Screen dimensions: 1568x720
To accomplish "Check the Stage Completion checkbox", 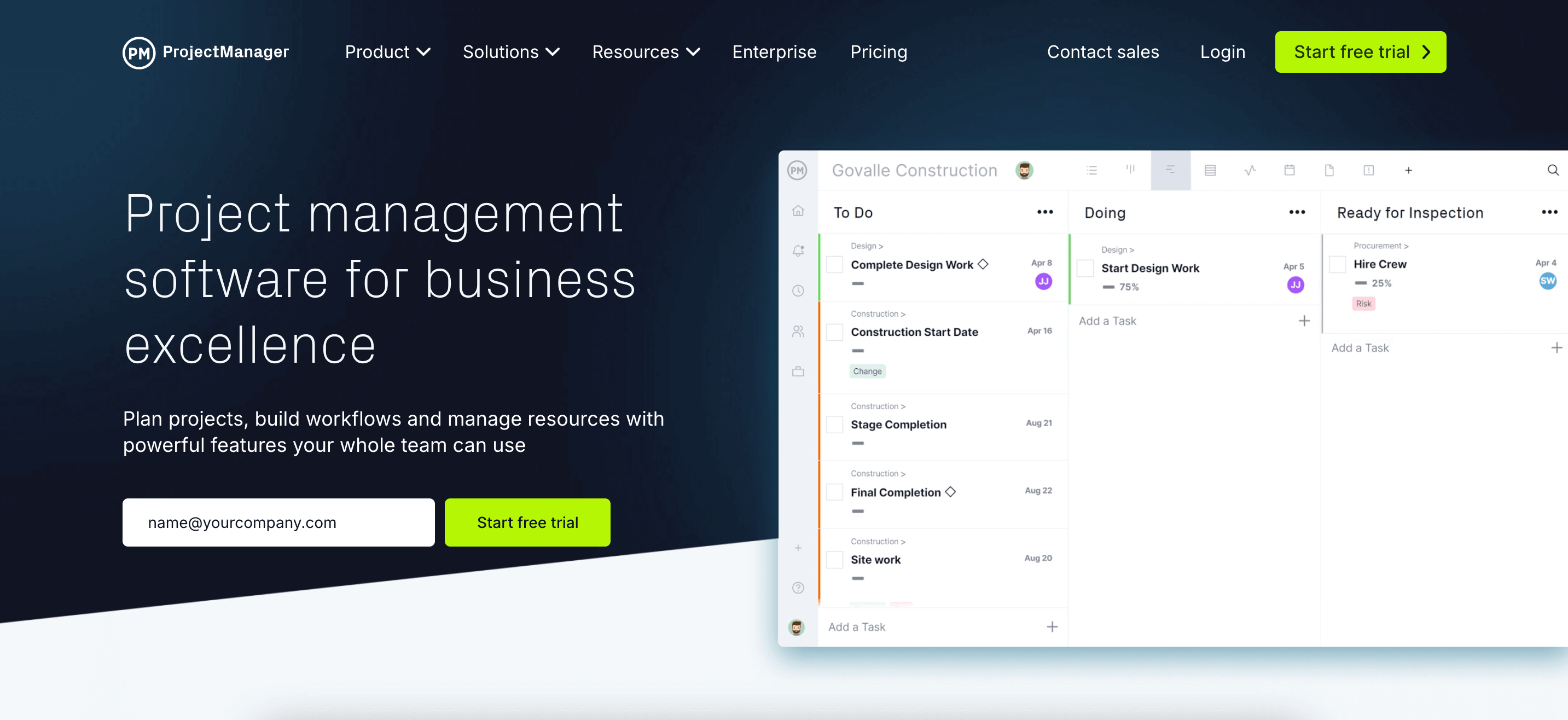I will click(834, 424).
